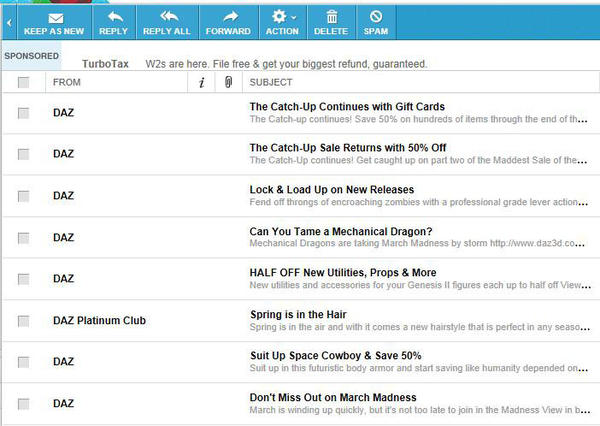Select the DAZ Platinum Club email checkbox
600x426 pixels.
(23, 321)
